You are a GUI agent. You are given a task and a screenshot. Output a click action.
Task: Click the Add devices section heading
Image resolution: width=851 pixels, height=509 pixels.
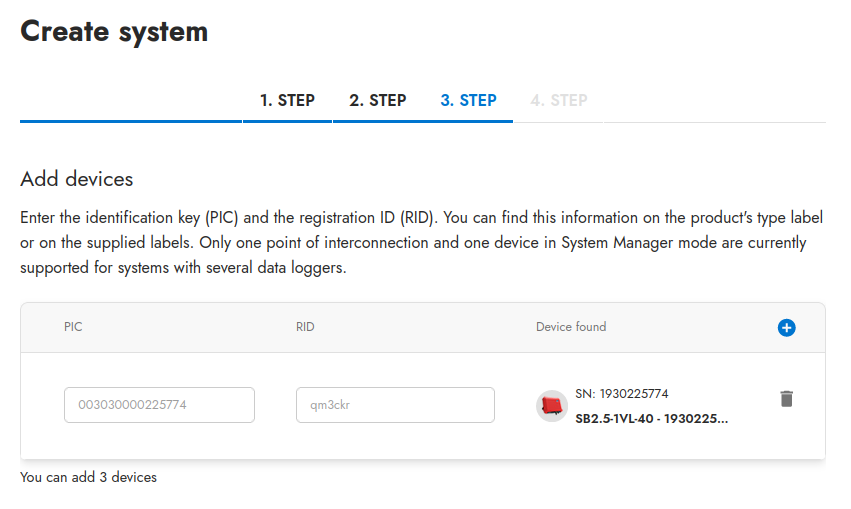click(76, 179)
